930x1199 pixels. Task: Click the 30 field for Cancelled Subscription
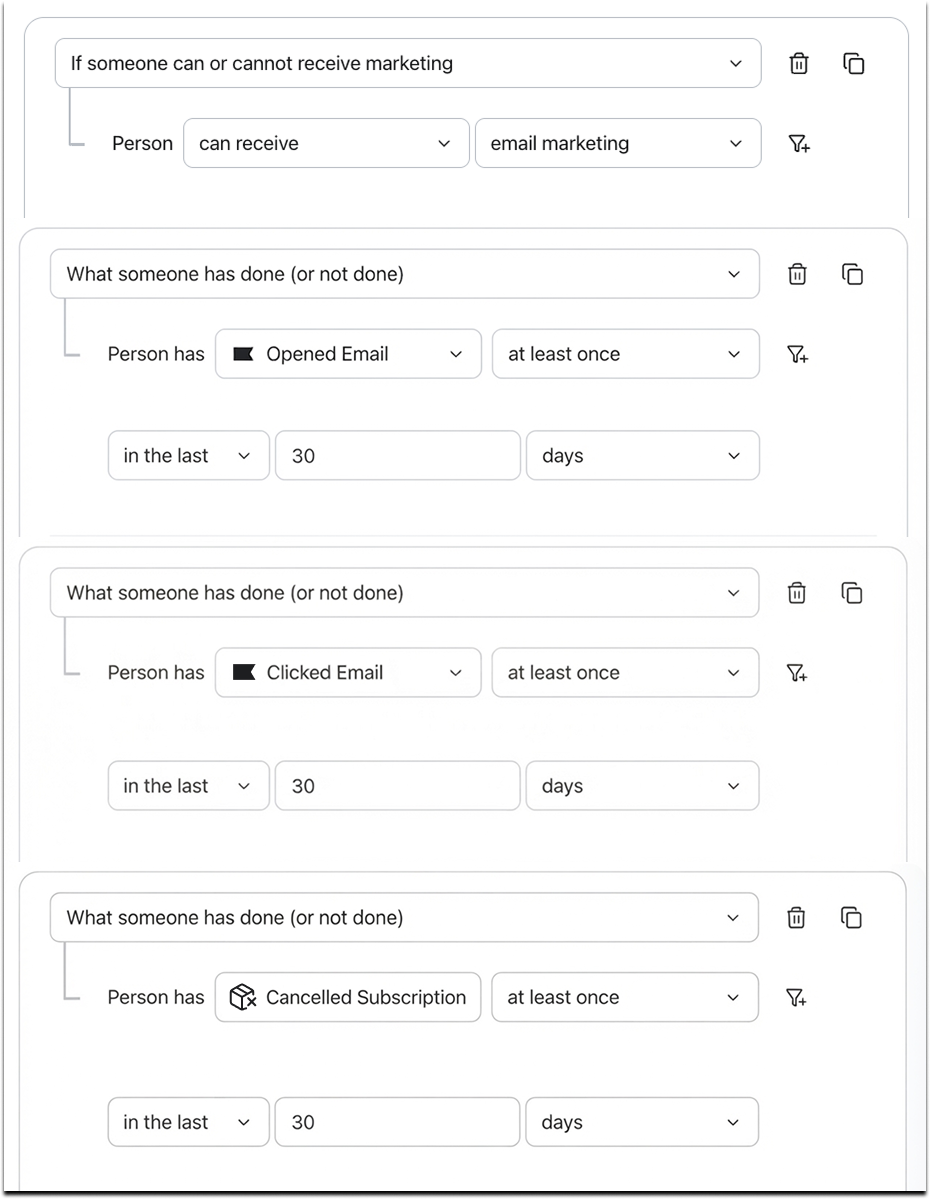tap(398, 1123)
